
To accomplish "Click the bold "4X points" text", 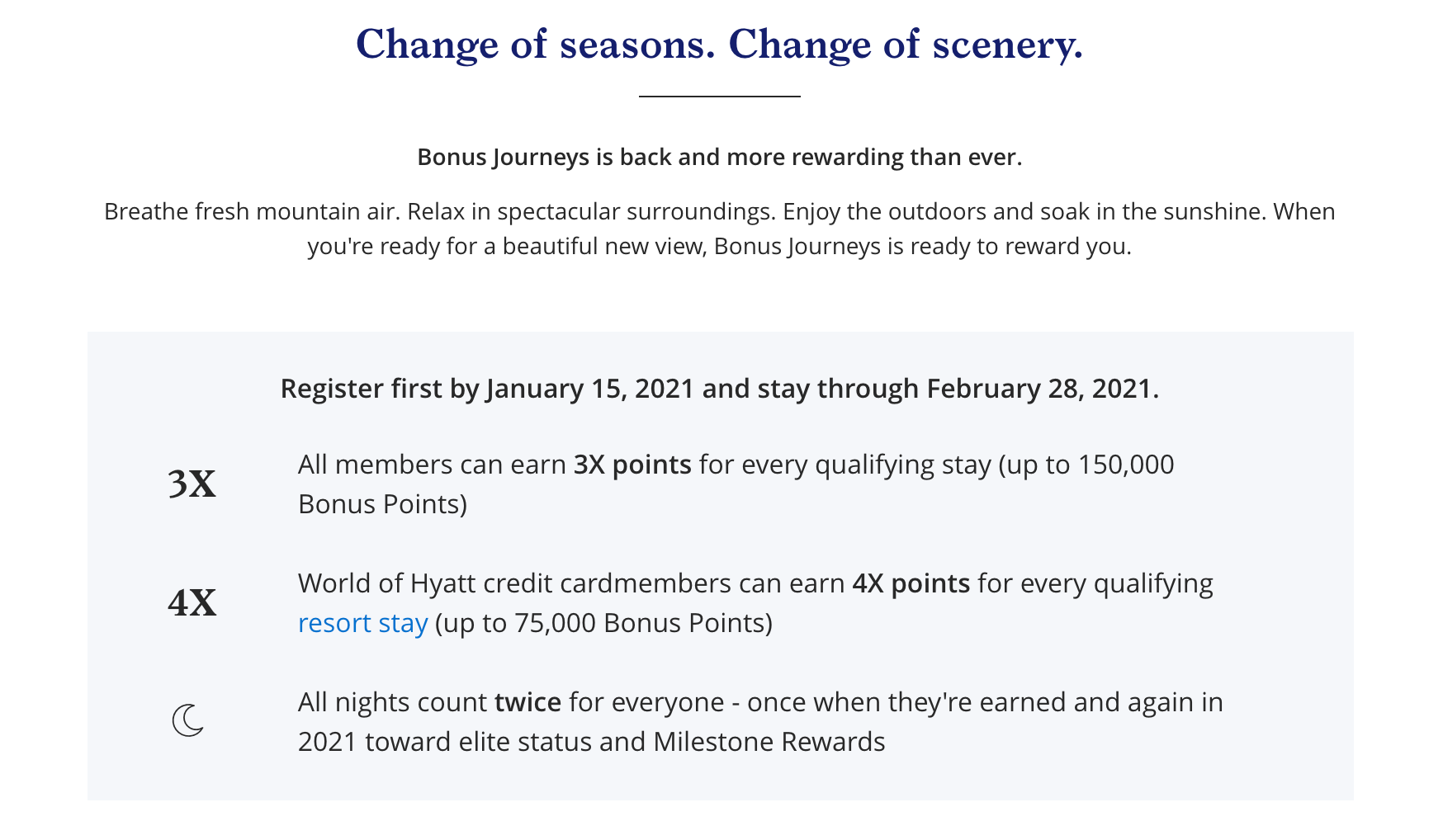I will [x=911, y=583].
